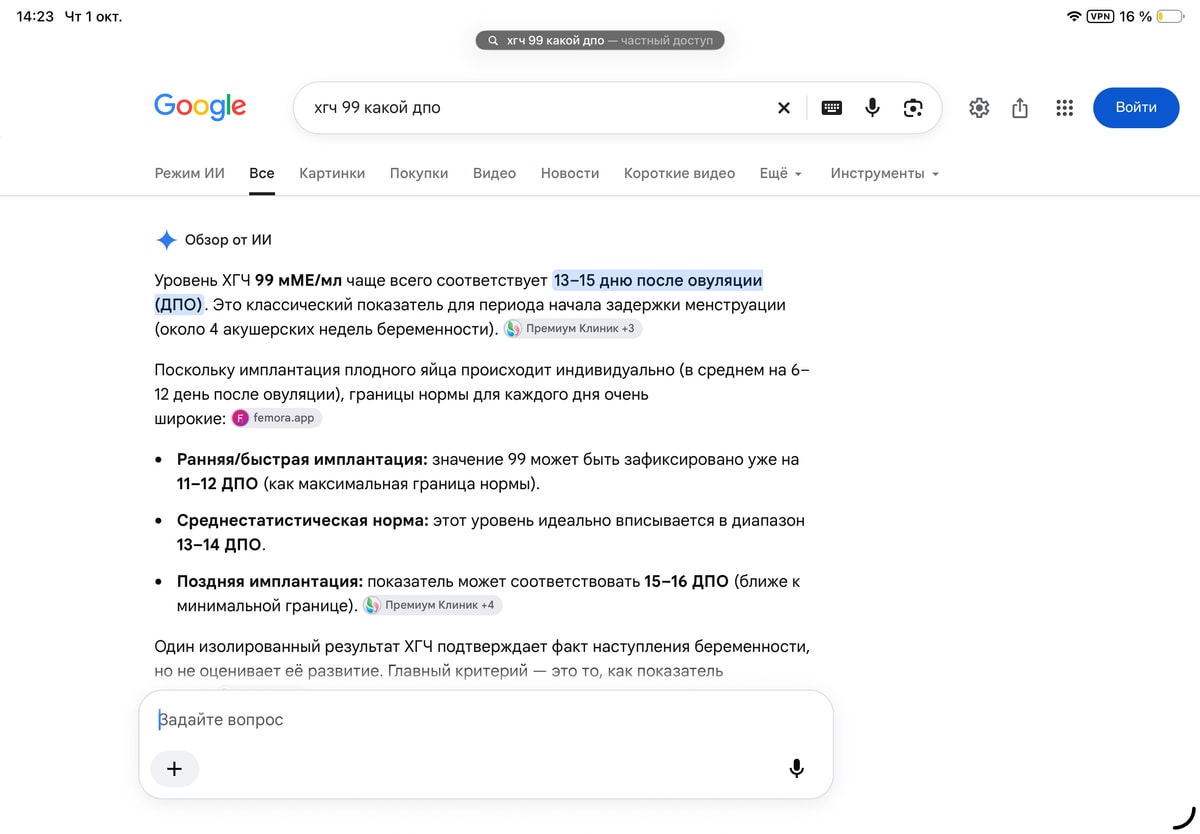This screenshot has width=1200, height=834.
Task: Click the 99 мМЕ/мл bold text
Action: tap(298, 280)
